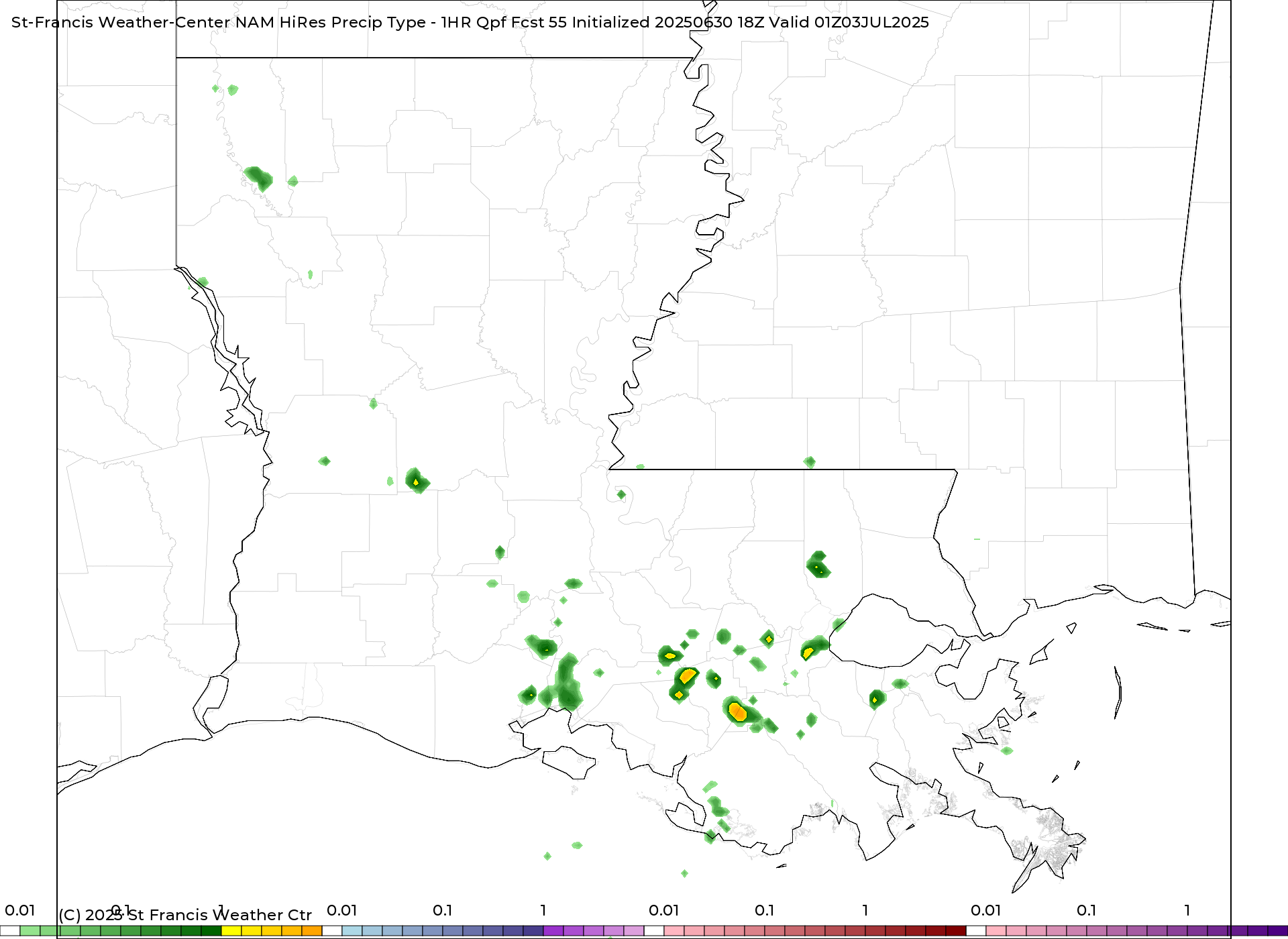Pick the lightest blue legend swatch
1288x939 pixels.
coord(352,931)
